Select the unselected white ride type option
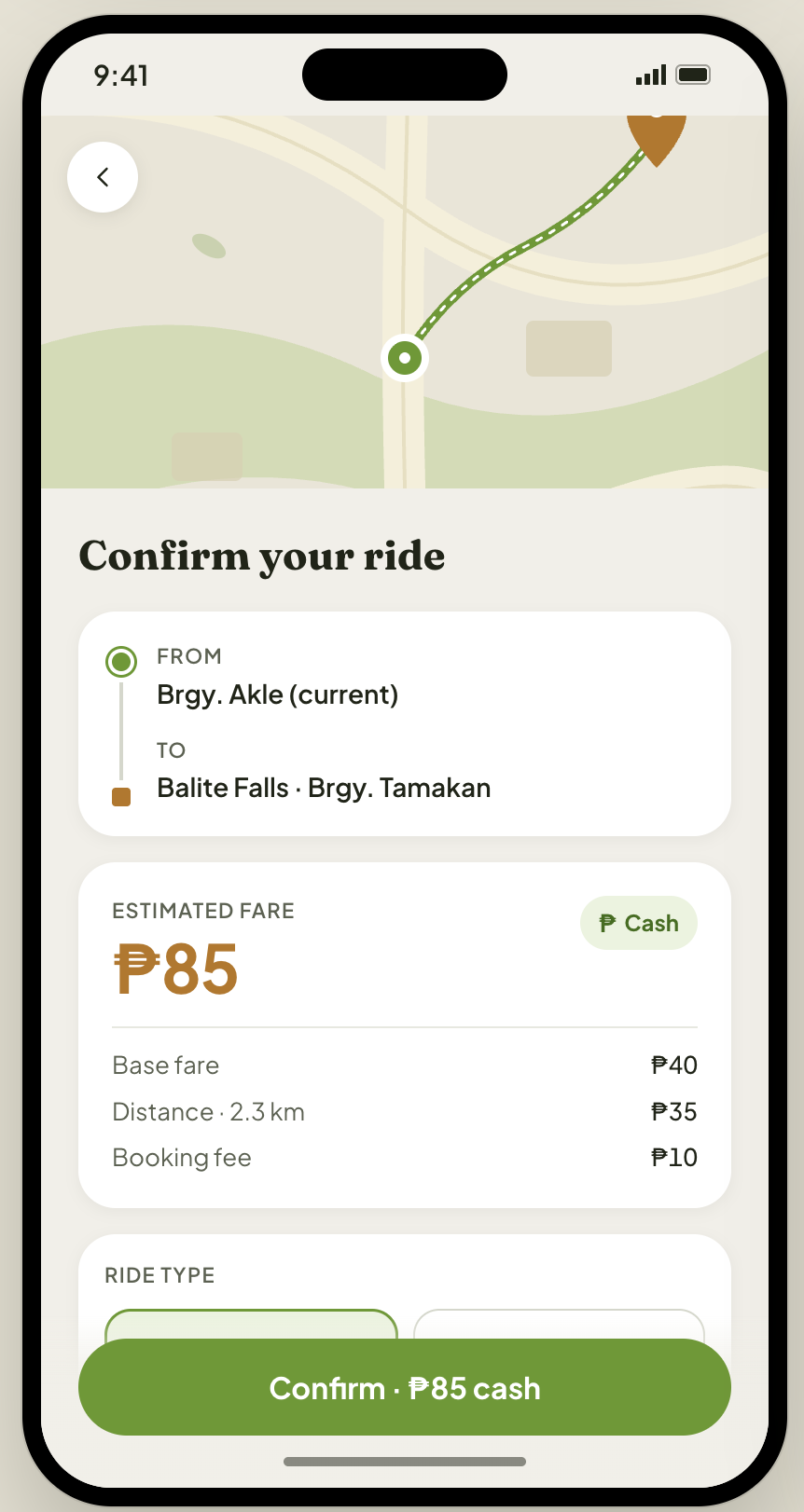804x1512 pixels. (x=559, y=1325)
